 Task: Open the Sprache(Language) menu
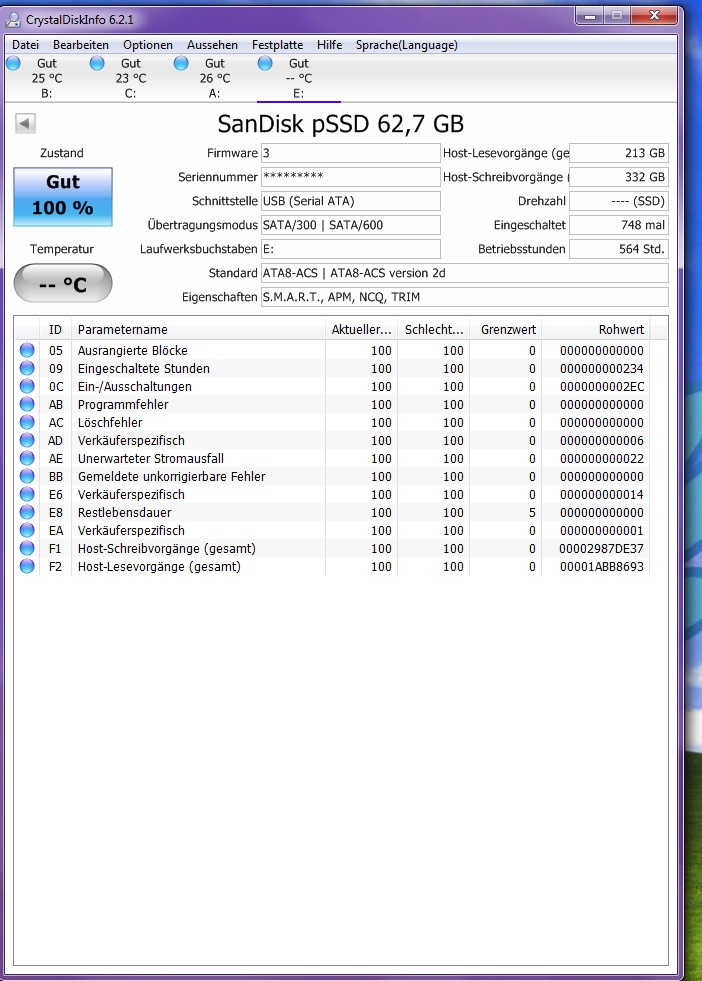407,45
